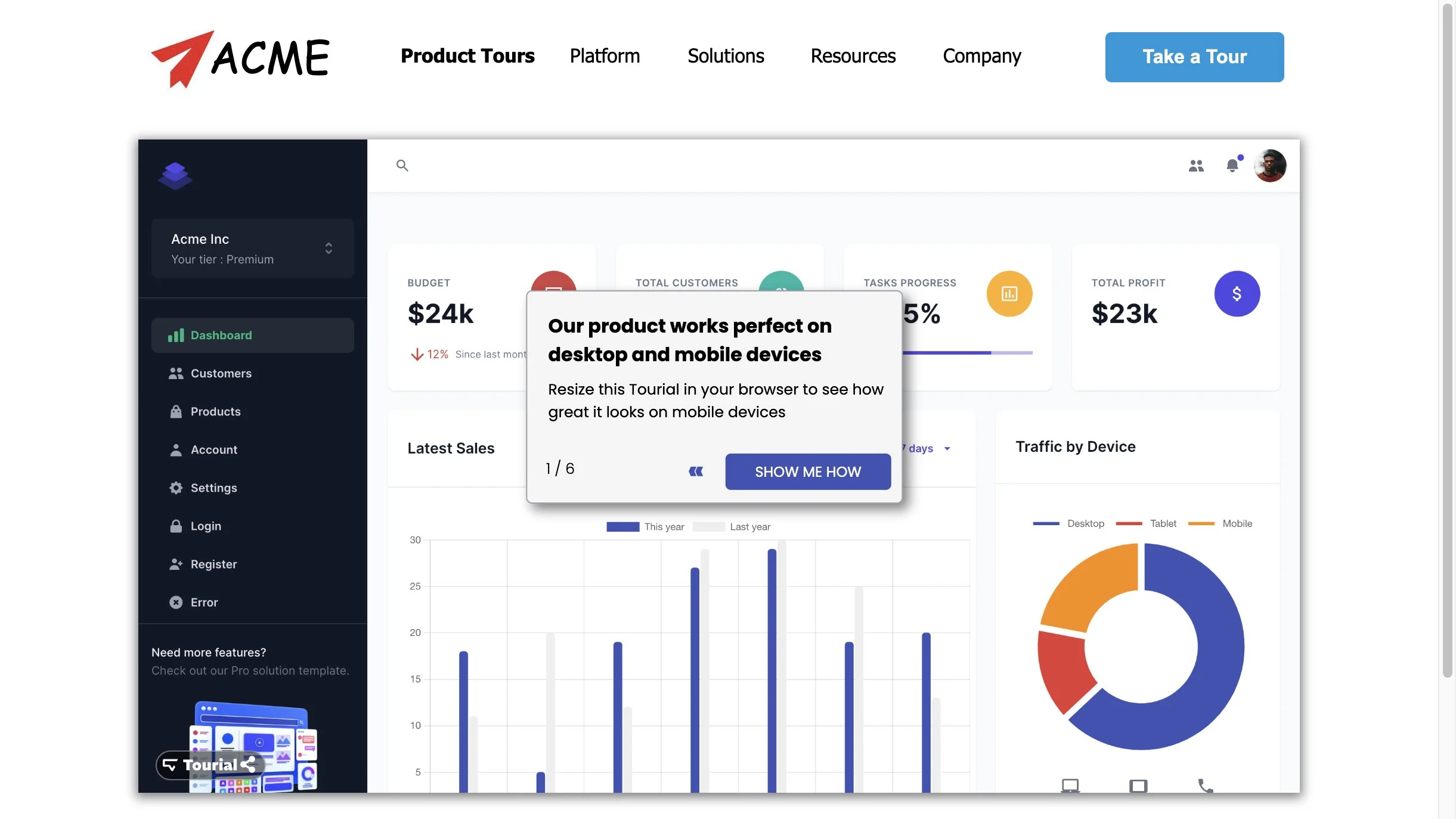This screenshot has height=819, width=1456.
Task: Open the Product Tours menu
Action: 467,56
